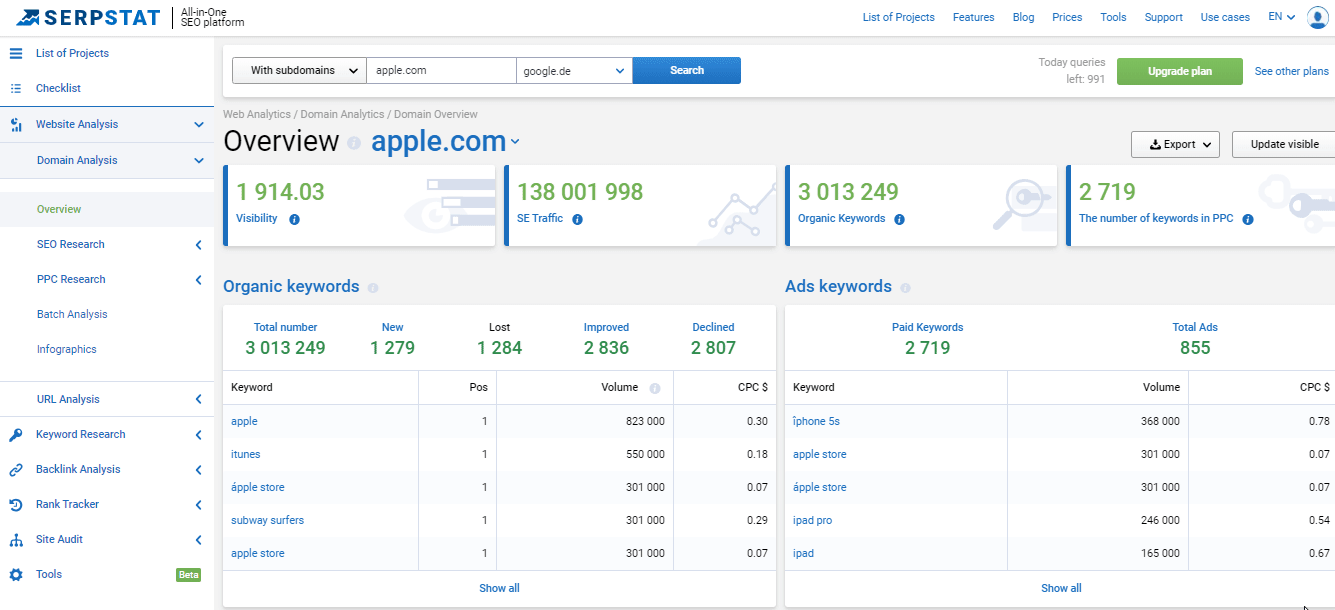Open keyword 'itunes' in organic table

246,454
